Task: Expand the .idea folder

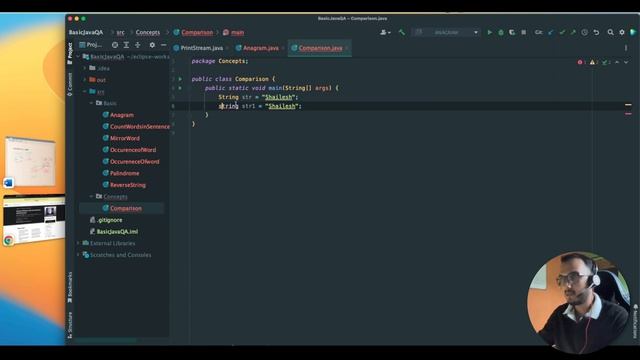Action: tap(85, 68)
